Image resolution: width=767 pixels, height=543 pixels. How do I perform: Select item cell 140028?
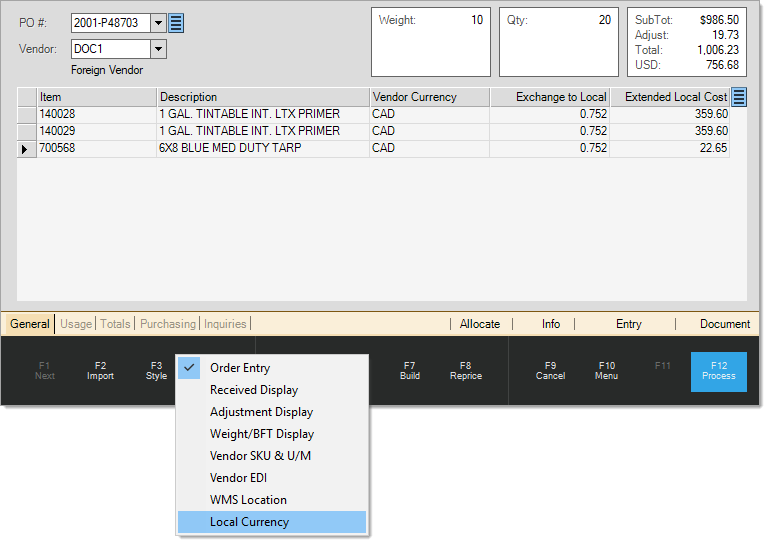pyautogui.click(x=97, y=114)
